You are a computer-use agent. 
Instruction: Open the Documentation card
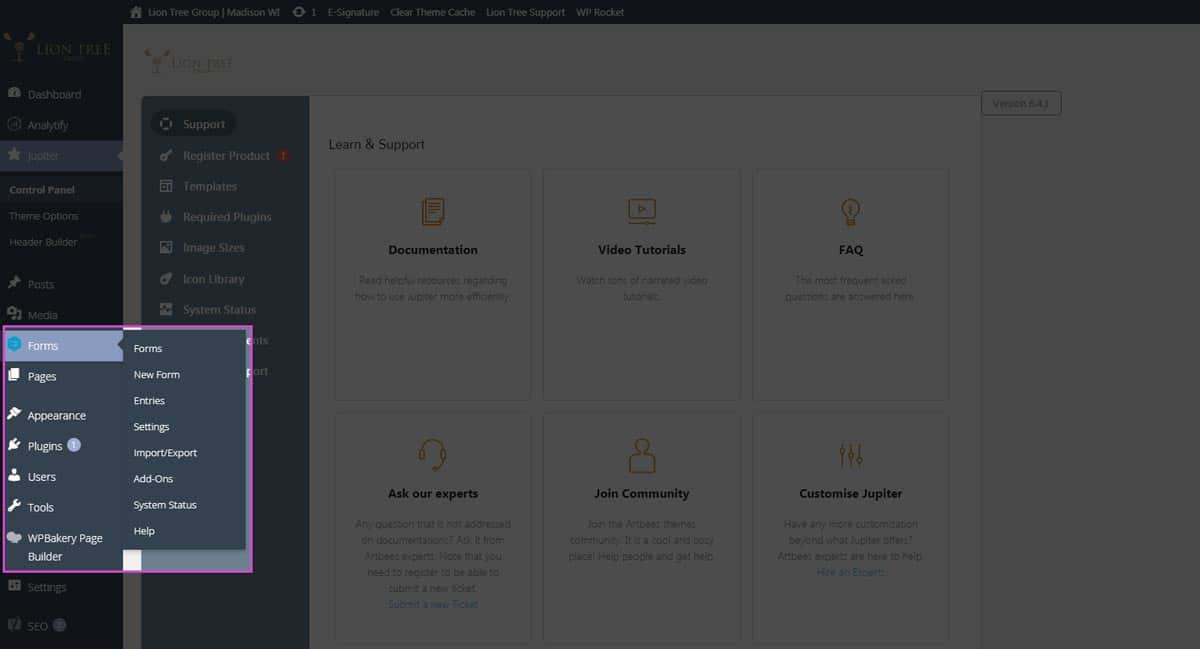tap(433, 285)
